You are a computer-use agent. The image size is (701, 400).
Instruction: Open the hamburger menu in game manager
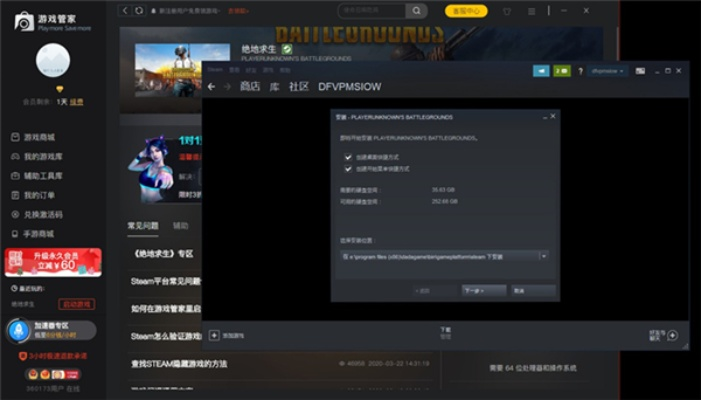click(532, 11)
